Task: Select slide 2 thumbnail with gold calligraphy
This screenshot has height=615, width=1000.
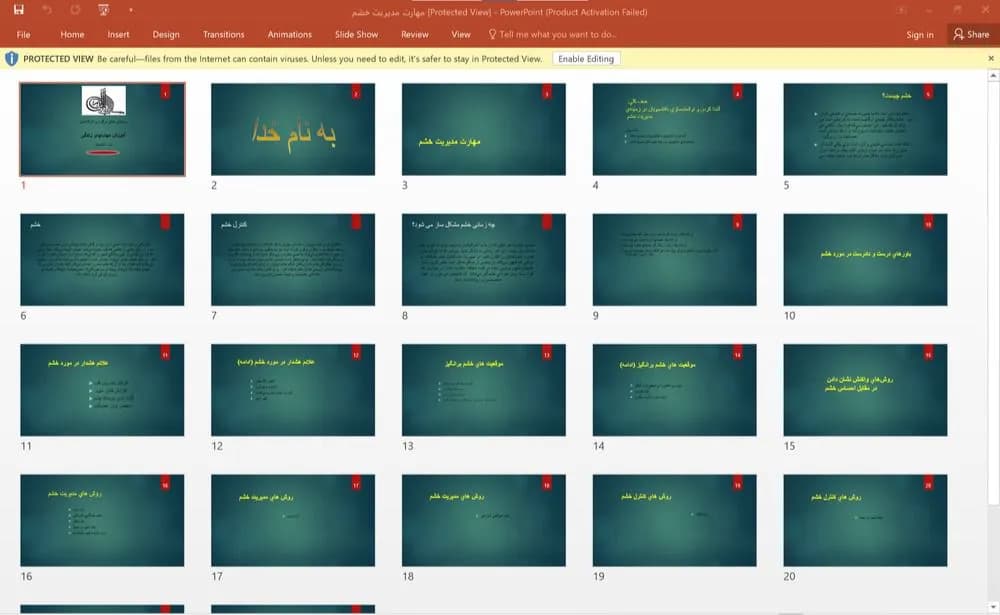Action: coord(293,129)
